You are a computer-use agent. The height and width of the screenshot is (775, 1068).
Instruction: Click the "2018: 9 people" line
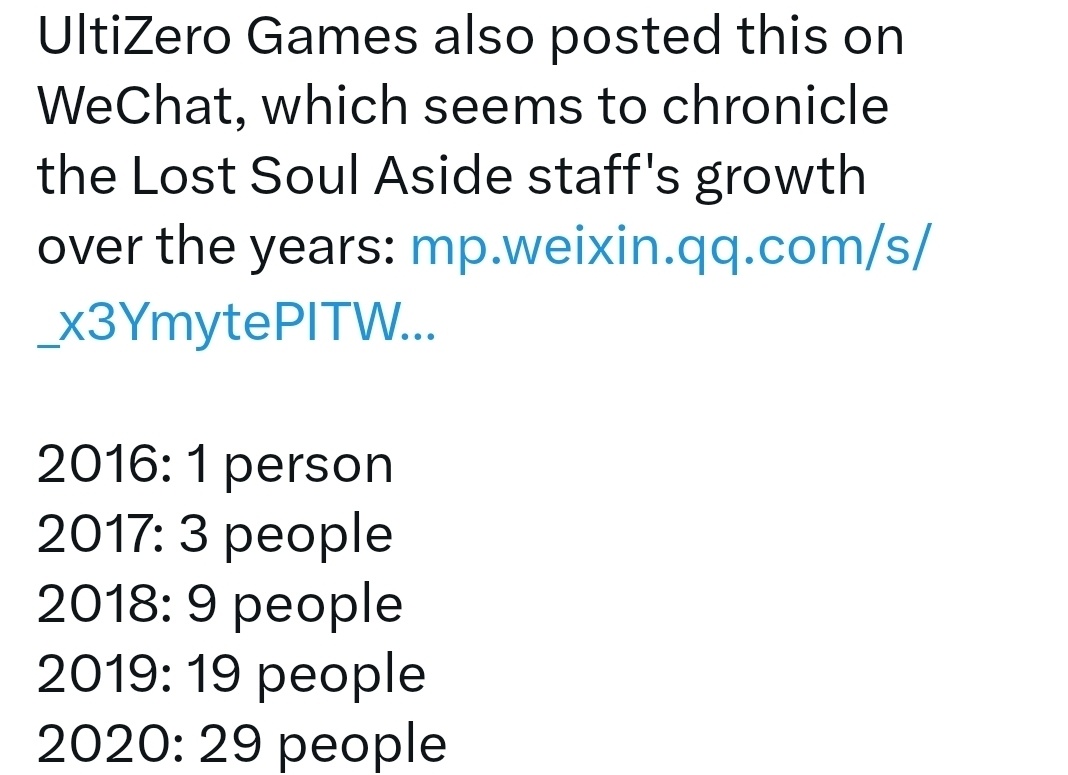coord(220,604)
